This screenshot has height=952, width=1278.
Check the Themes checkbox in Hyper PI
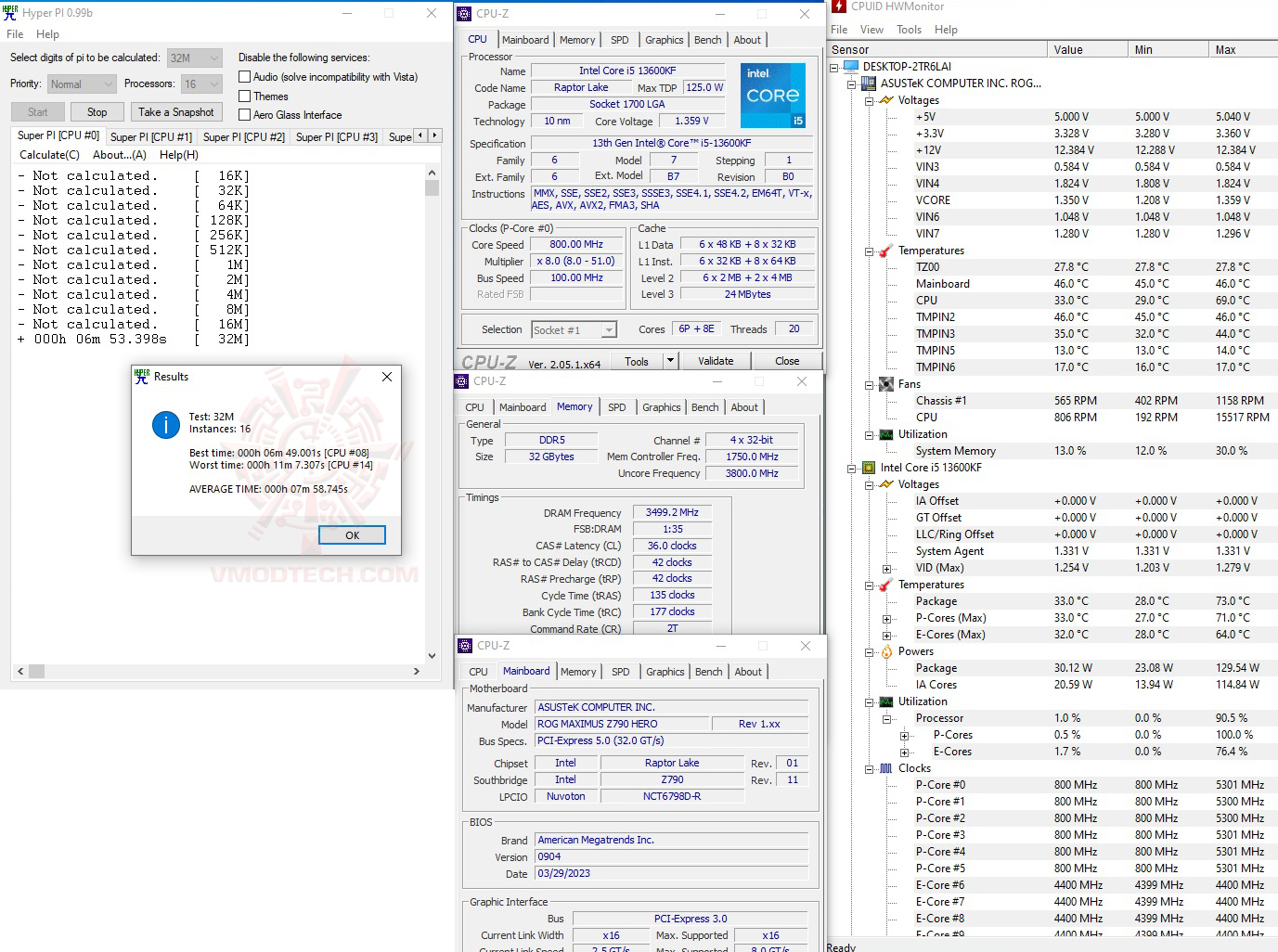(x=245, y=96)
